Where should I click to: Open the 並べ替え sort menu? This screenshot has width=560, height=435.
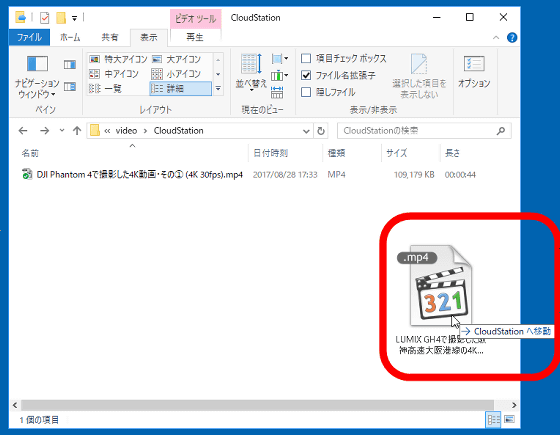point(251,73)
